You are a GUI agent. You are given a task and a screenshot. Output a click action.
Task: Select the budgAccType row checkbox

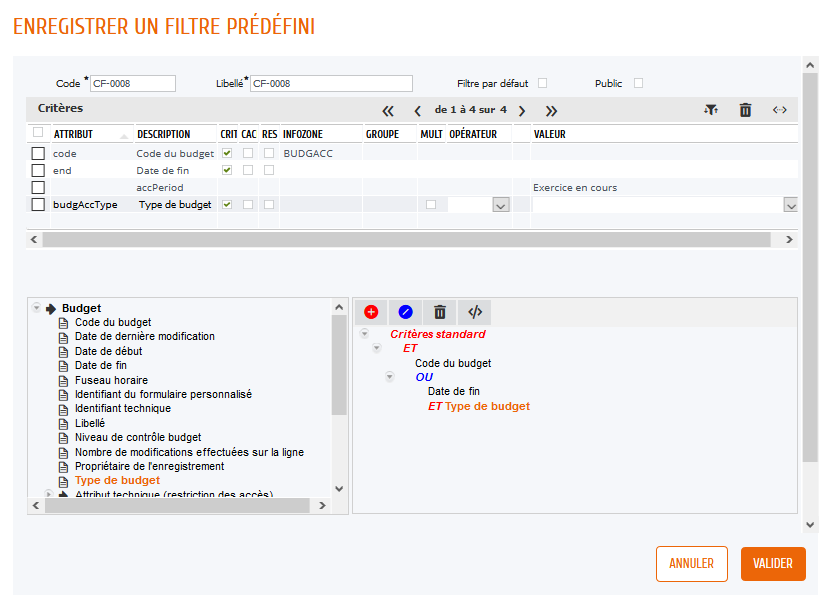point(38,205)
